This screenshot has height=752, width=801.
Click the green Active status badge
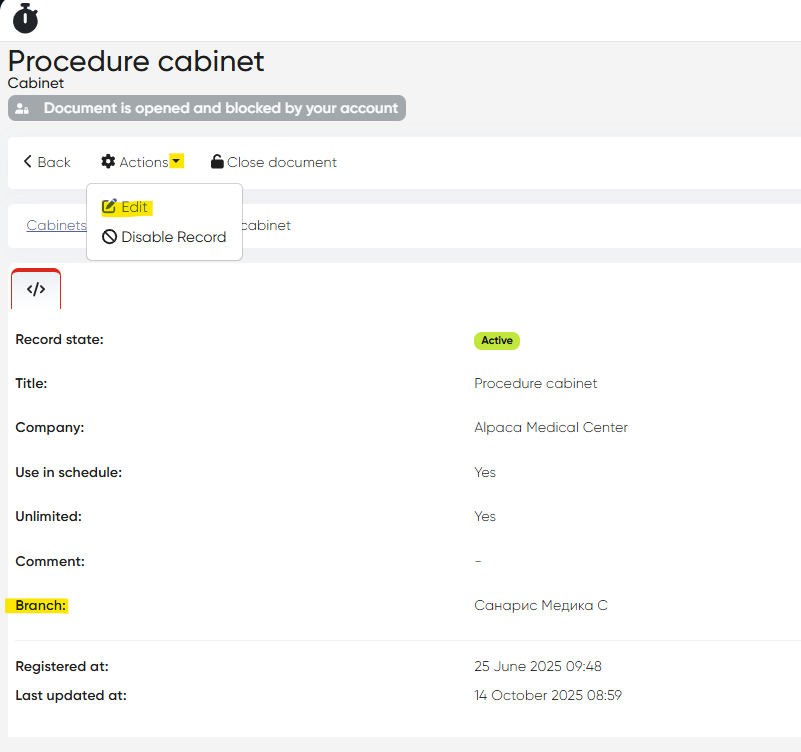tap(497, 340)
